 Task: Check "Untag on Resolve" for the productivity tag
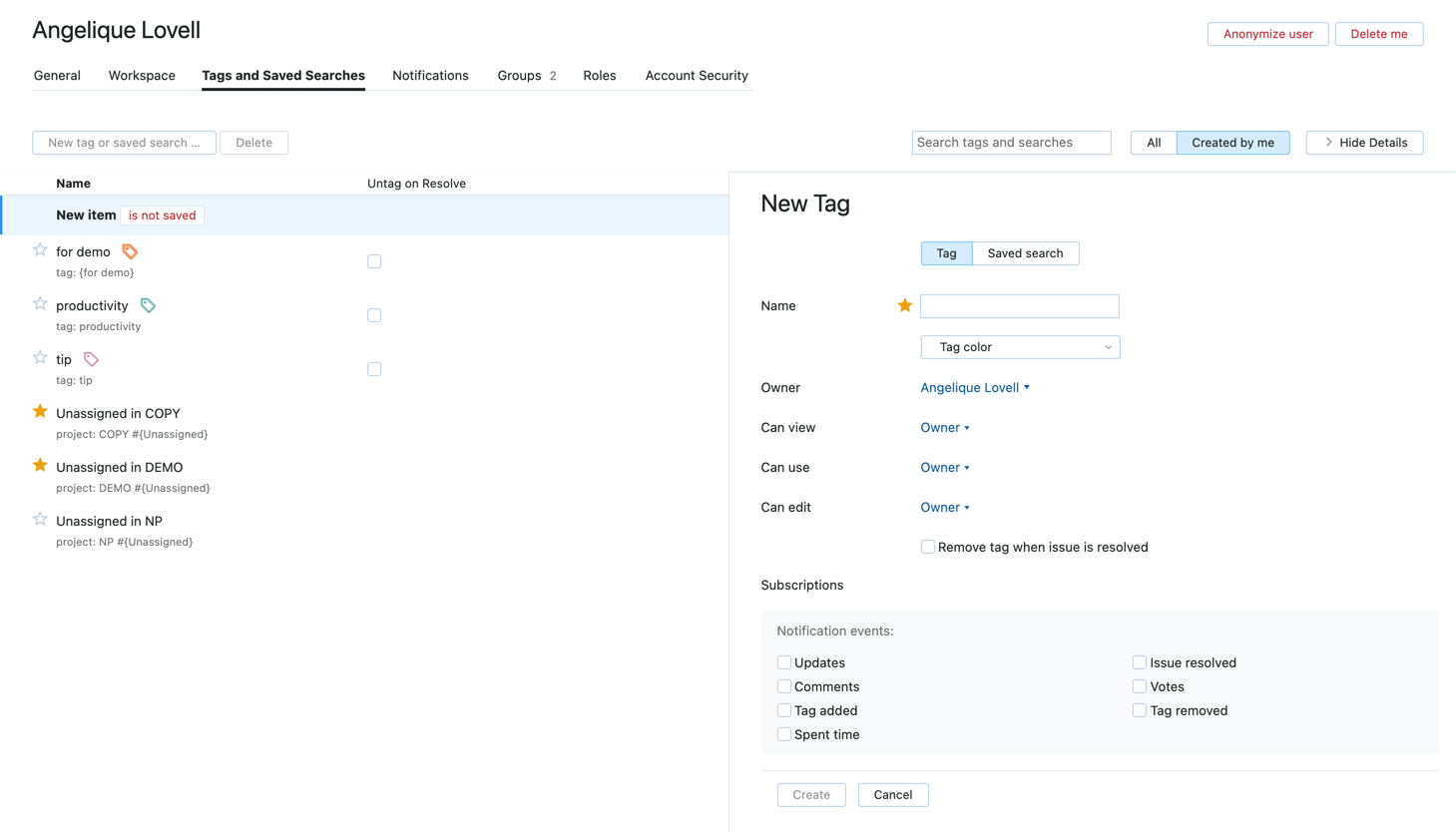(x=374, y=314)
